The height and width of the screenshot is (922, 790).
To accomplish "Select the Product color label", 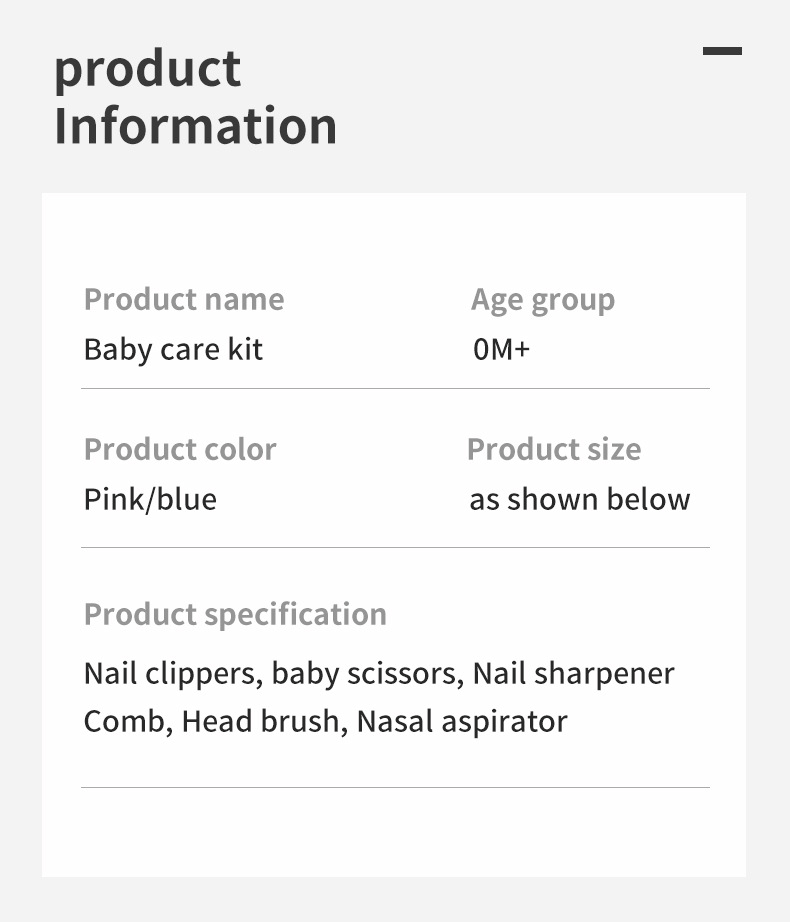I will pos(180,449).
